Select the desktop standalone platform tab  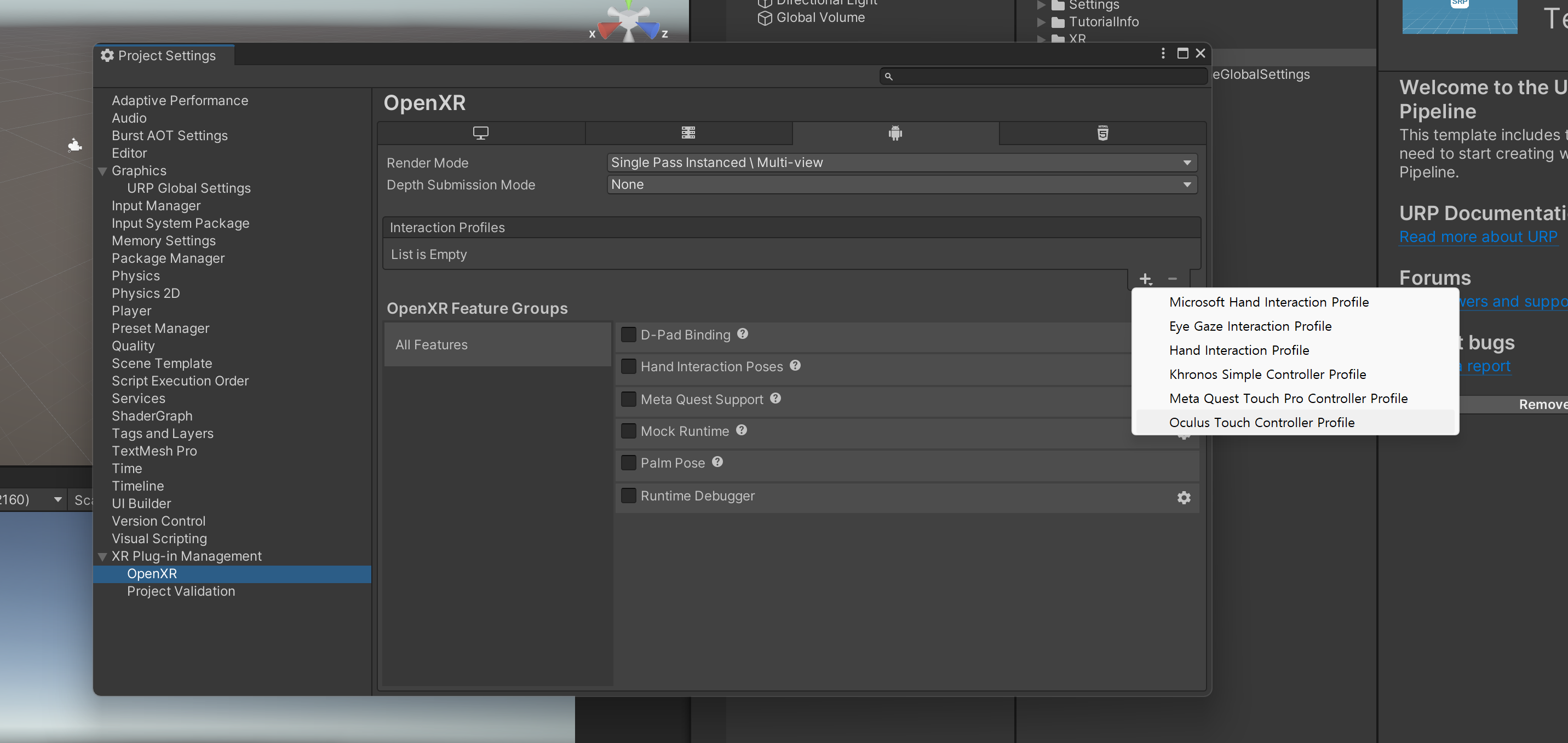pyautogui.click(x=480, y=133)
